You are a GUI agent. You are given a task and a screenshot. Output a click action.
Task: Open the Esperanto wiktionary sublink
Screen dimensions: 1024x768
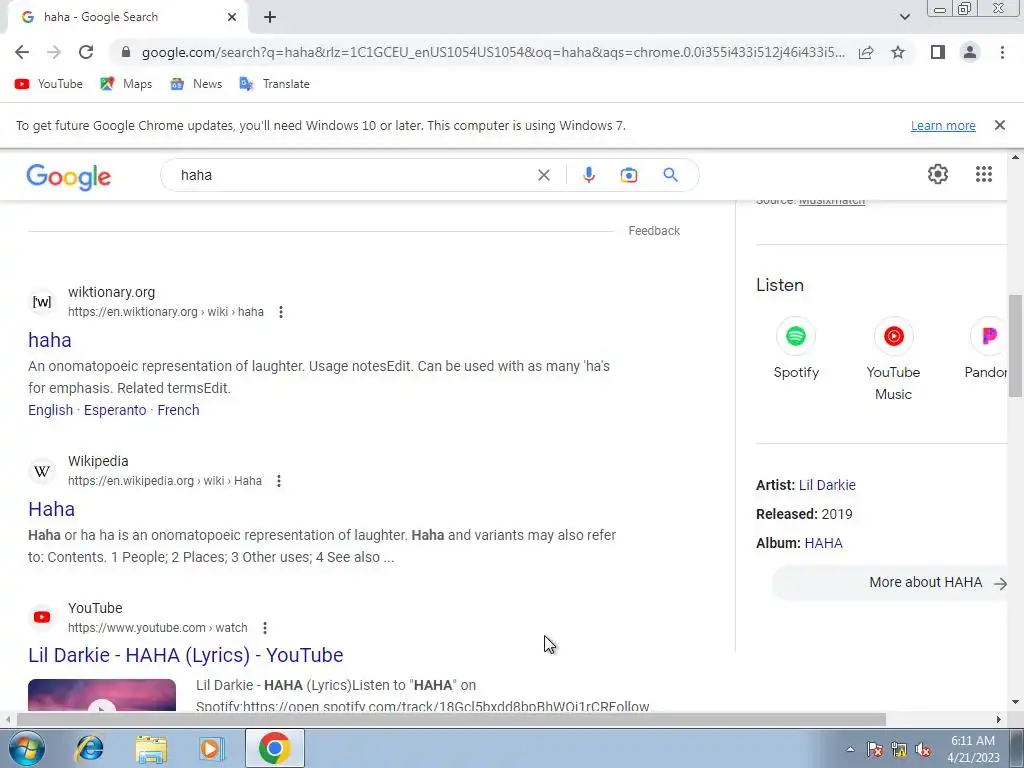click(115, 410)
